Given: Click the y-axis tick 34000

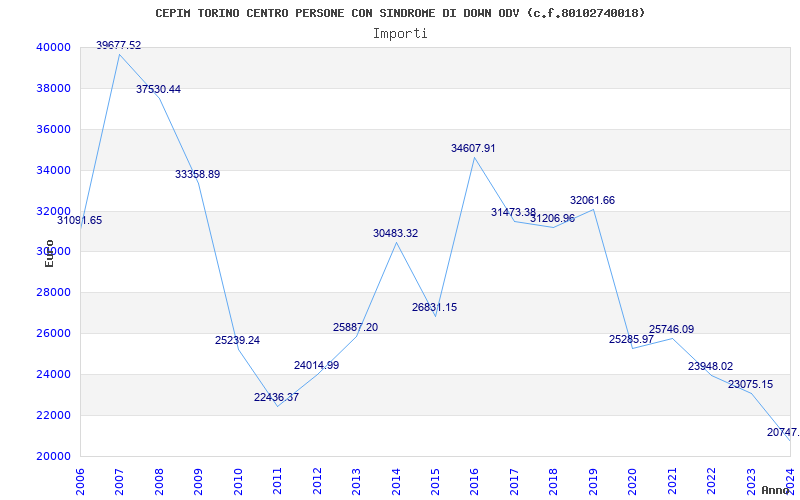Looking at the screenshot, I should 53,170.
